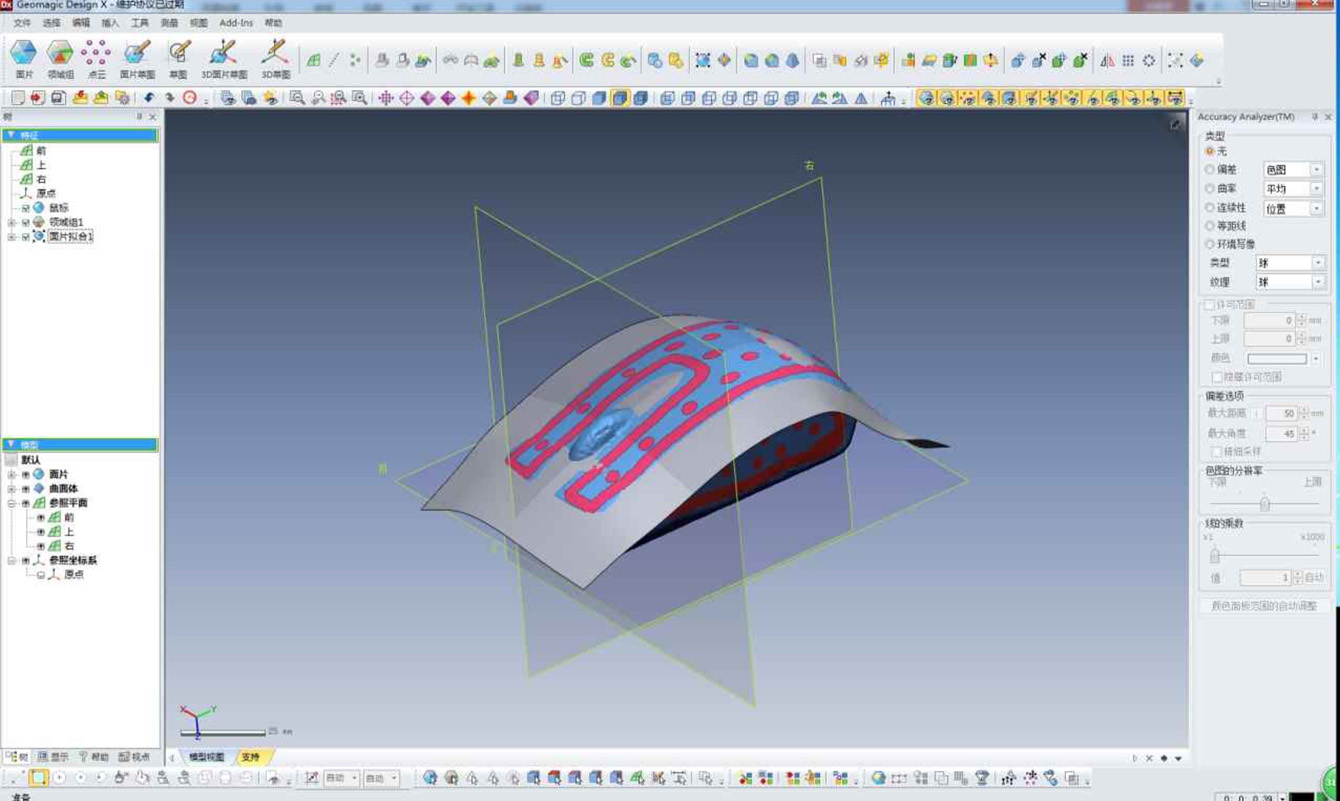Click the green reference plane icon in ribbon
Screen dimensions: 1340x801
pos(313,61)
